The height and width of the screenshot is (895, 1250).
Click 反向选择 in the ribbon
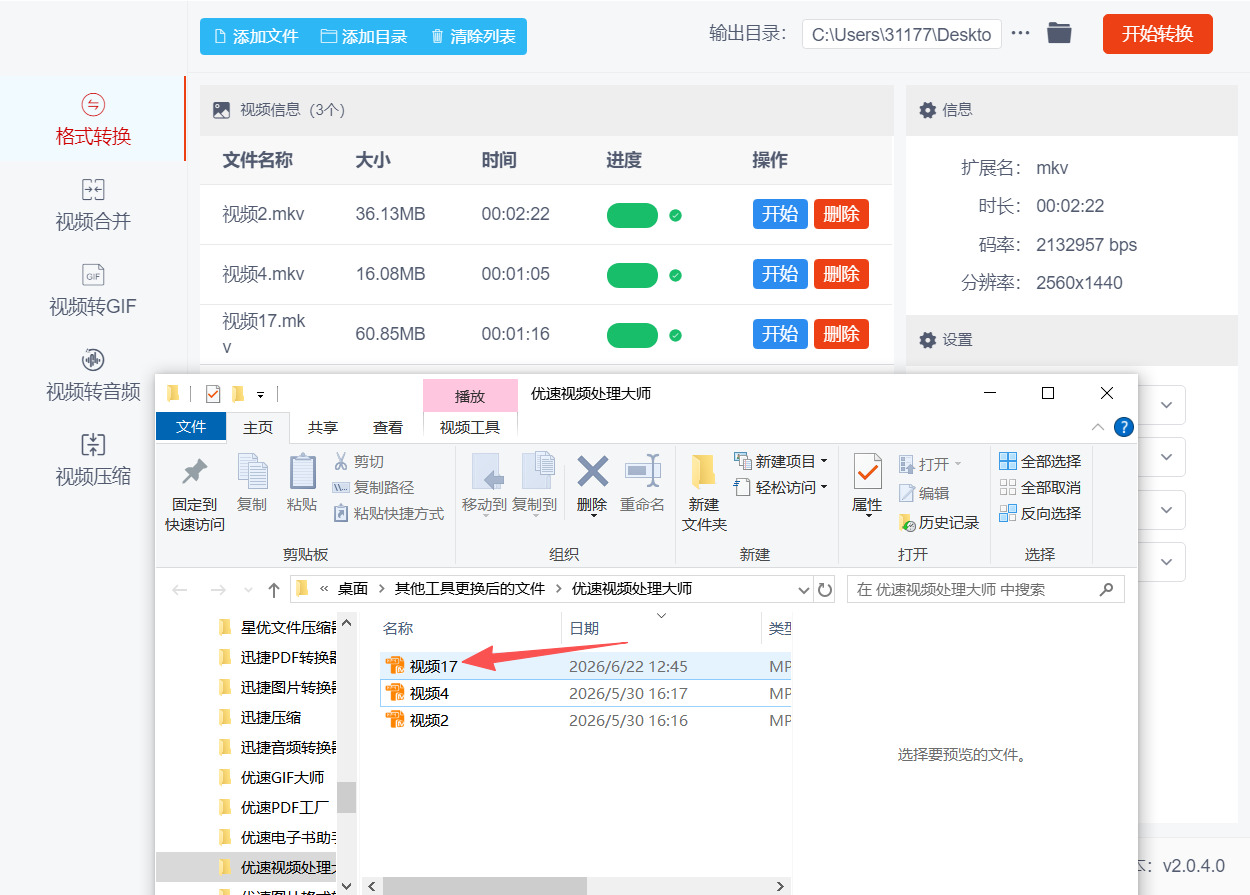coord(1041,513)
